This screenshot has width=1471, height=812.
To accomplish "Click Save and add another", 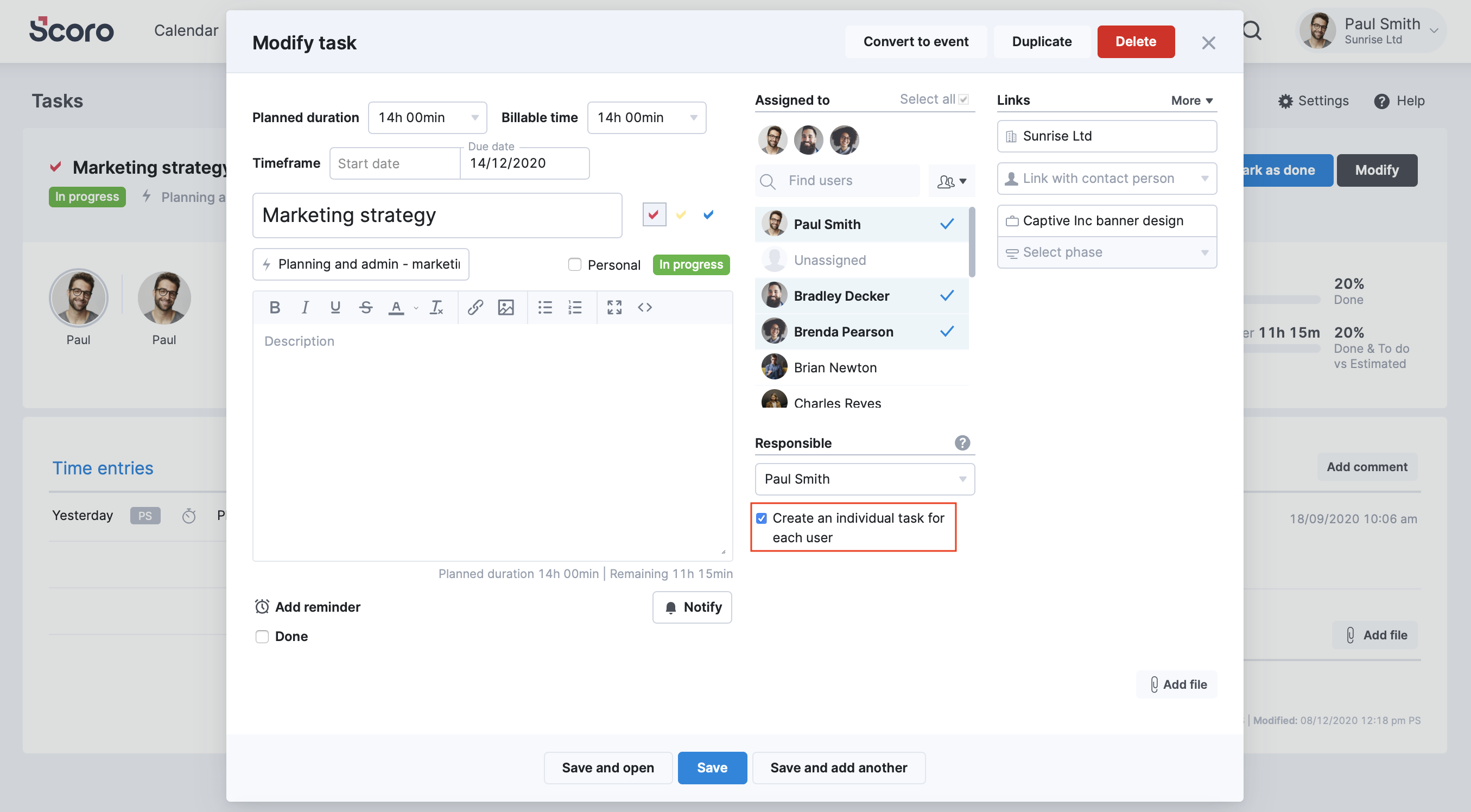I will point(838,767).
